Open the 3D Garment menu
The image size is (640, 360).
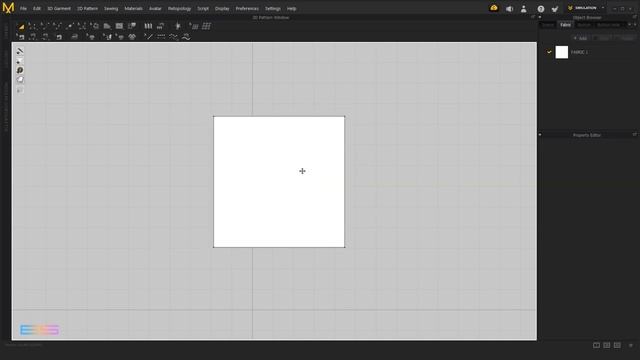point(59,9)
